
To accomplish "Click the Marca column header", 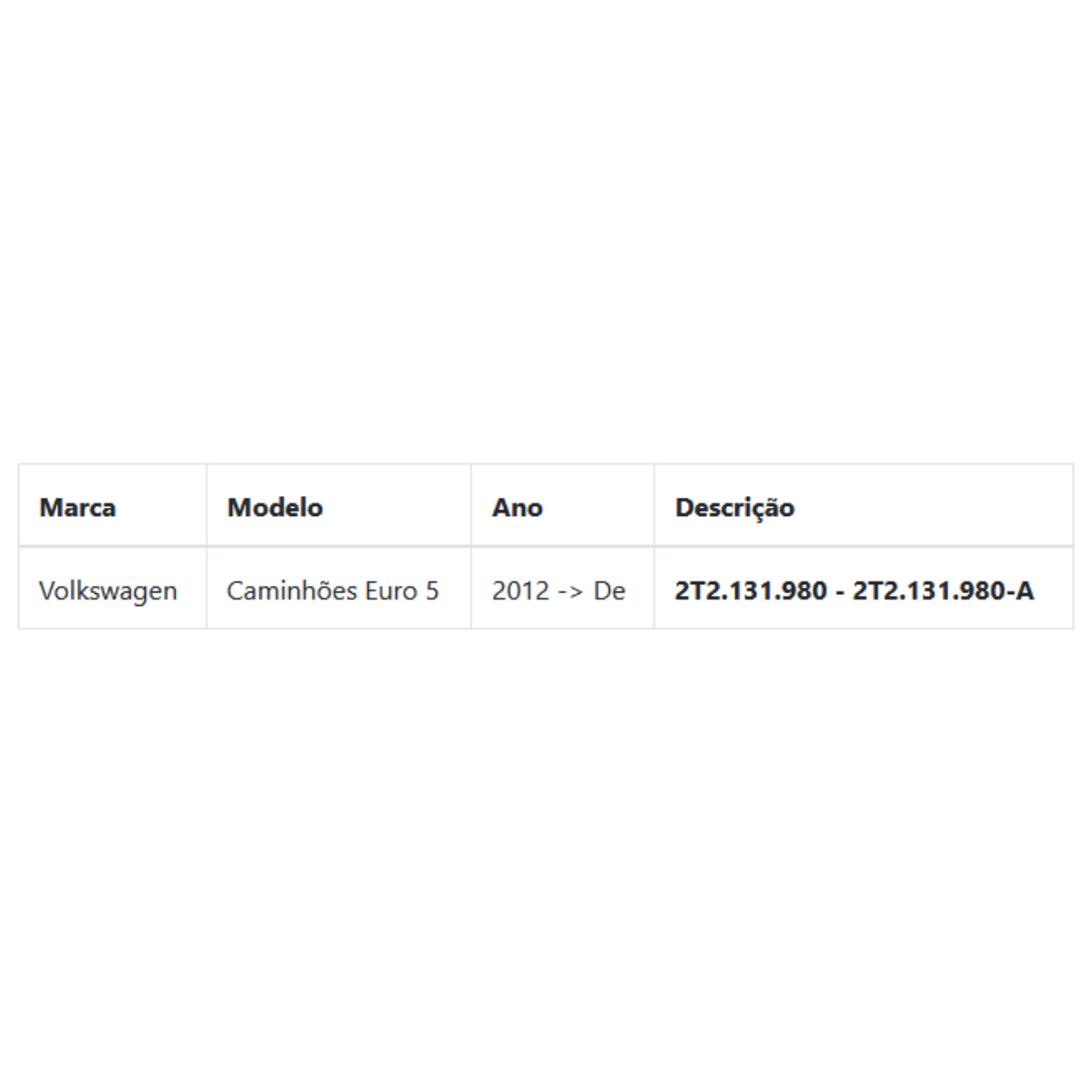I will coord(77,507).
